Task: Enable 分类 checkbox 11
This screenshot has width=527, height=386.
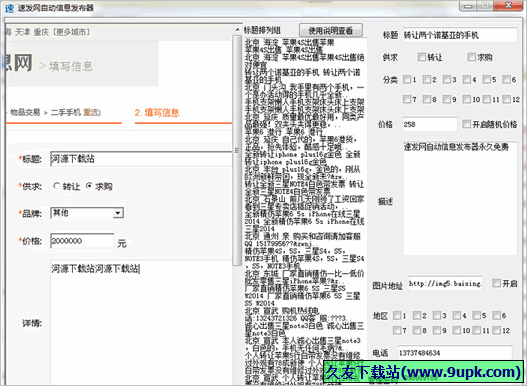Action: pos(486,99)
